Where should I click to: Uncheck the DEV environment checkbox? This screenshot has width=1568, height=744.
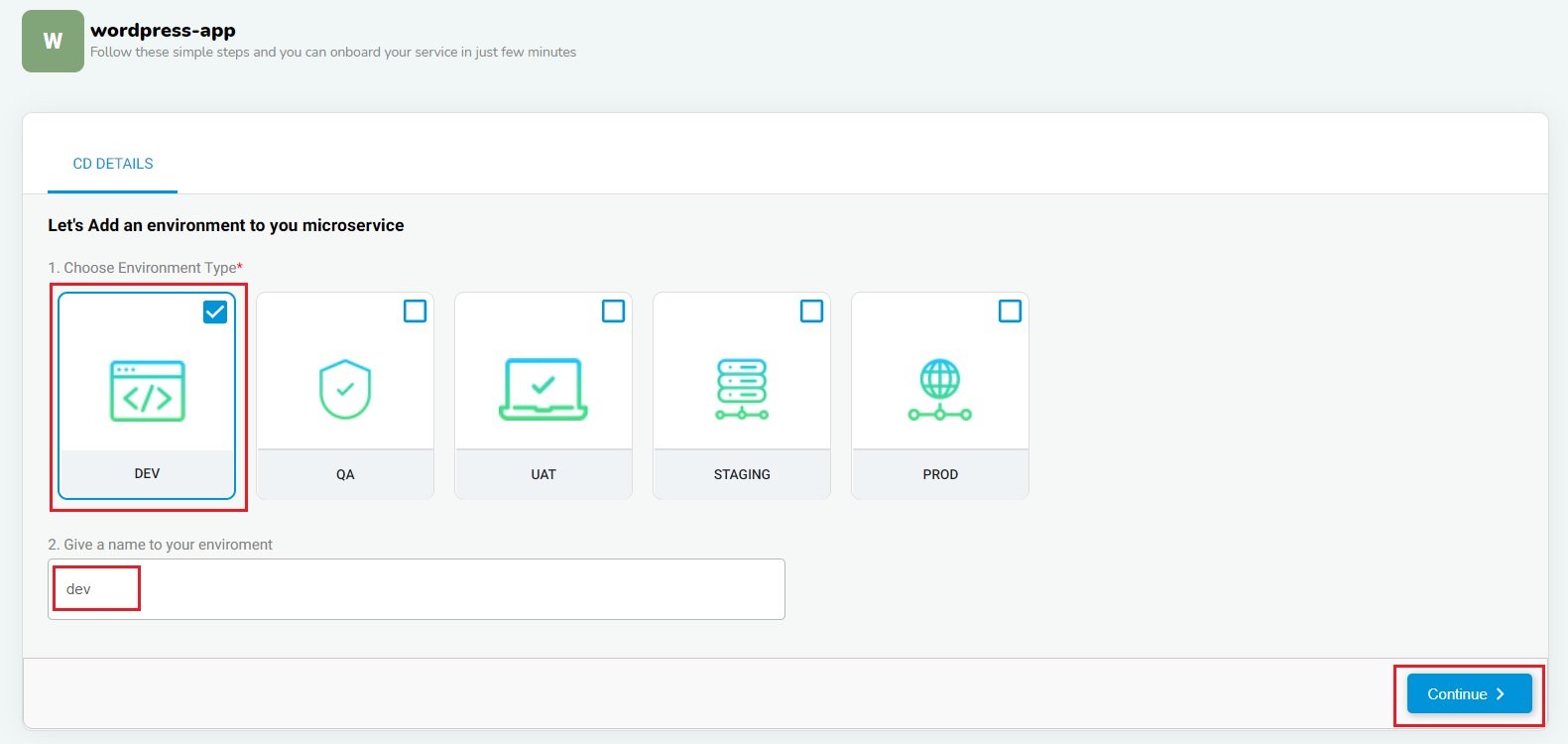click(215, 311)
